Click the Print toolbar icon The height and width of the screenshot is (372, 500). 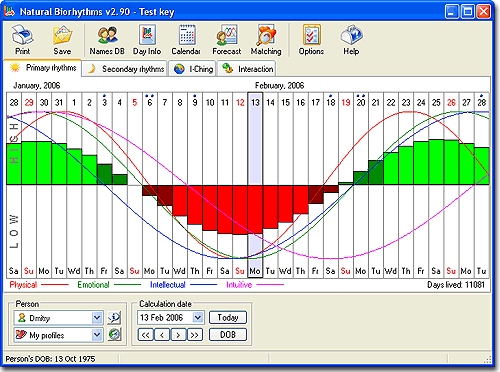click(x=22, y=40)
